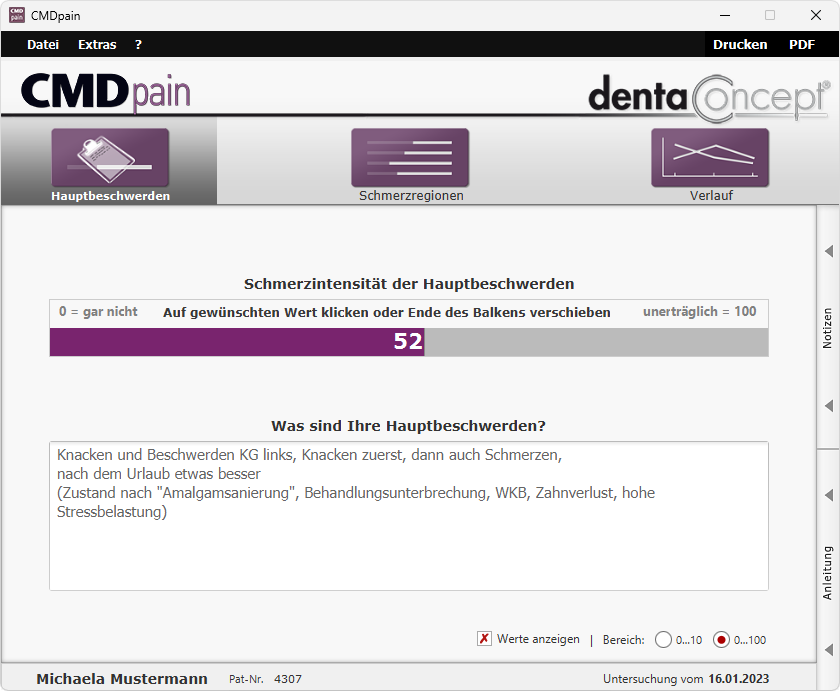Screen dimensions: 840x691
Task: Open the Datei menu
Action: pyautogui.click(x=43, y=44)
